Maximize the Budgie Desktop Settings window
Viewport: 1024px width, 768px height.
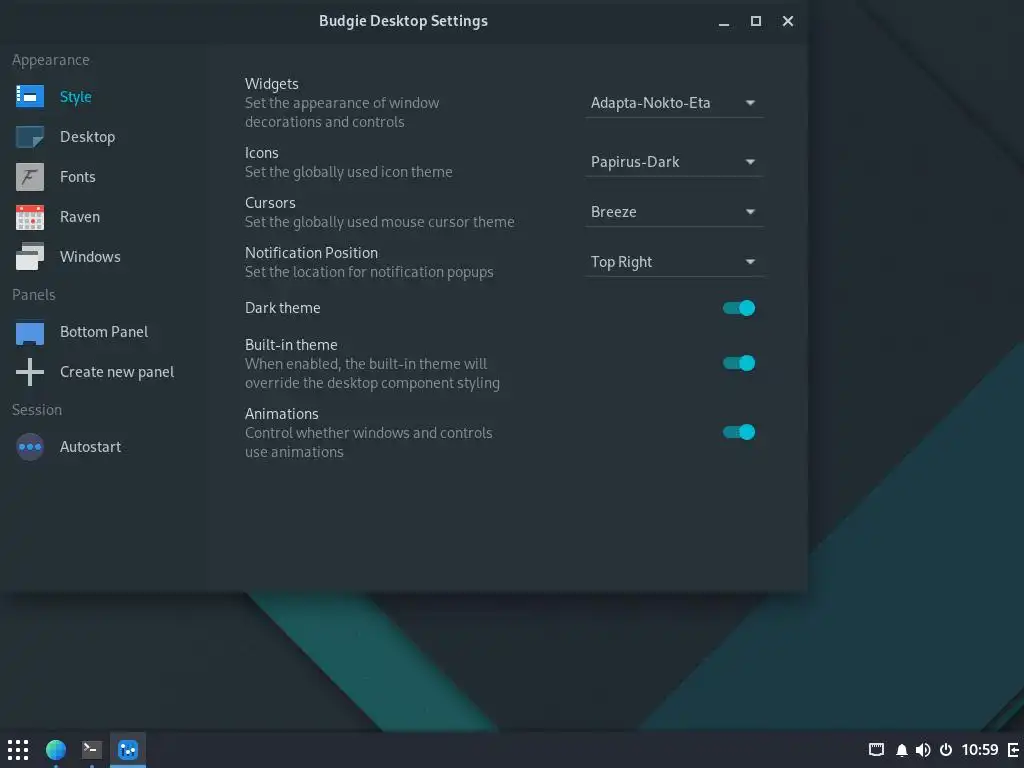coord(756,22)
